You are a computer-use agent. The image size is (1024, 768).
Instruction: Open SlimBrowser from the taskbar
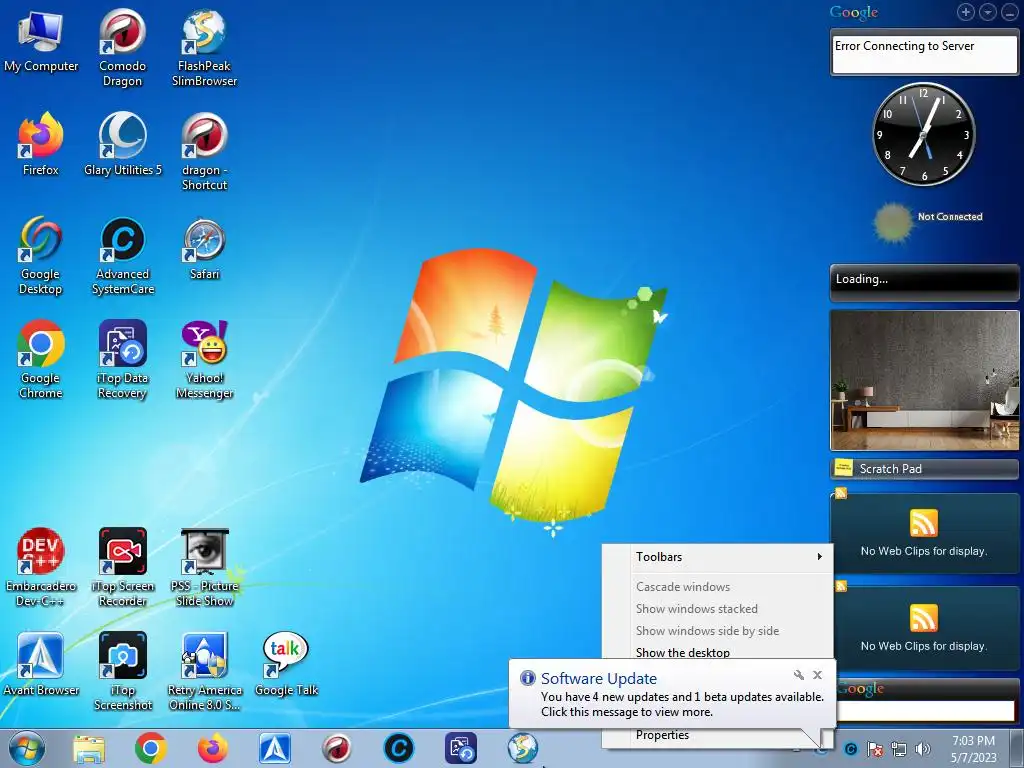[523, 749]
